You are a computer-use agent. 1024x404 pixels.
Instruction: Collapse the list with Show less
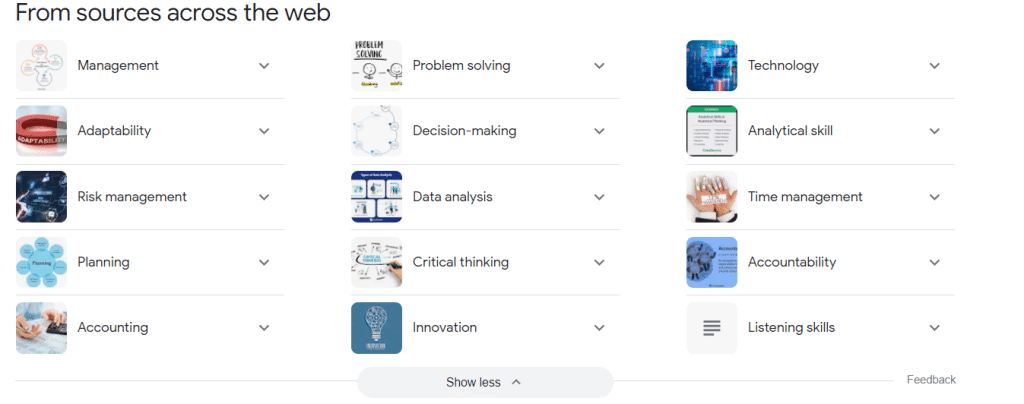484,382
